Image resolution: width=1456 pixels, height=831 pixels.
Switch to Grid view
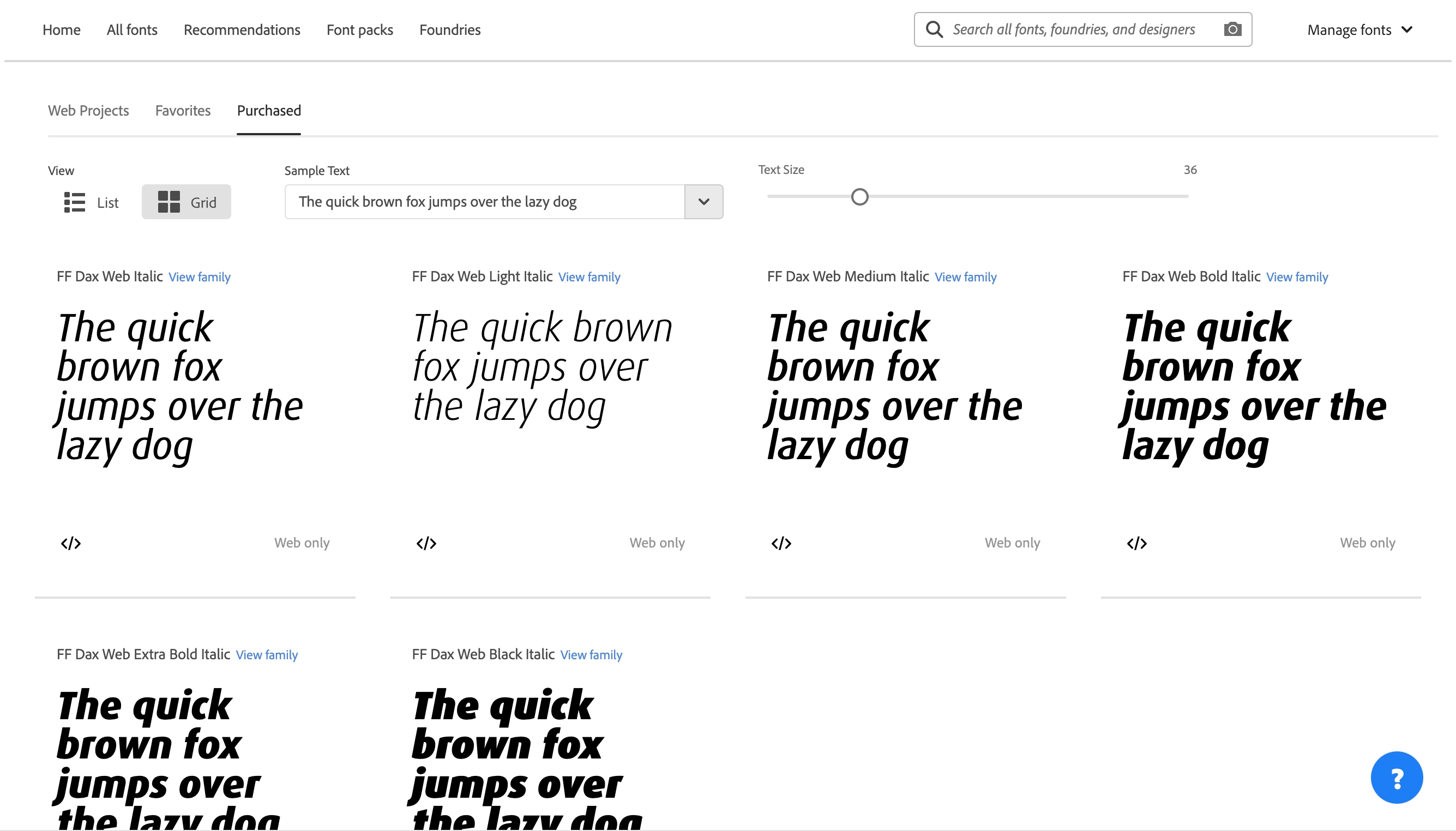(186, 202)
